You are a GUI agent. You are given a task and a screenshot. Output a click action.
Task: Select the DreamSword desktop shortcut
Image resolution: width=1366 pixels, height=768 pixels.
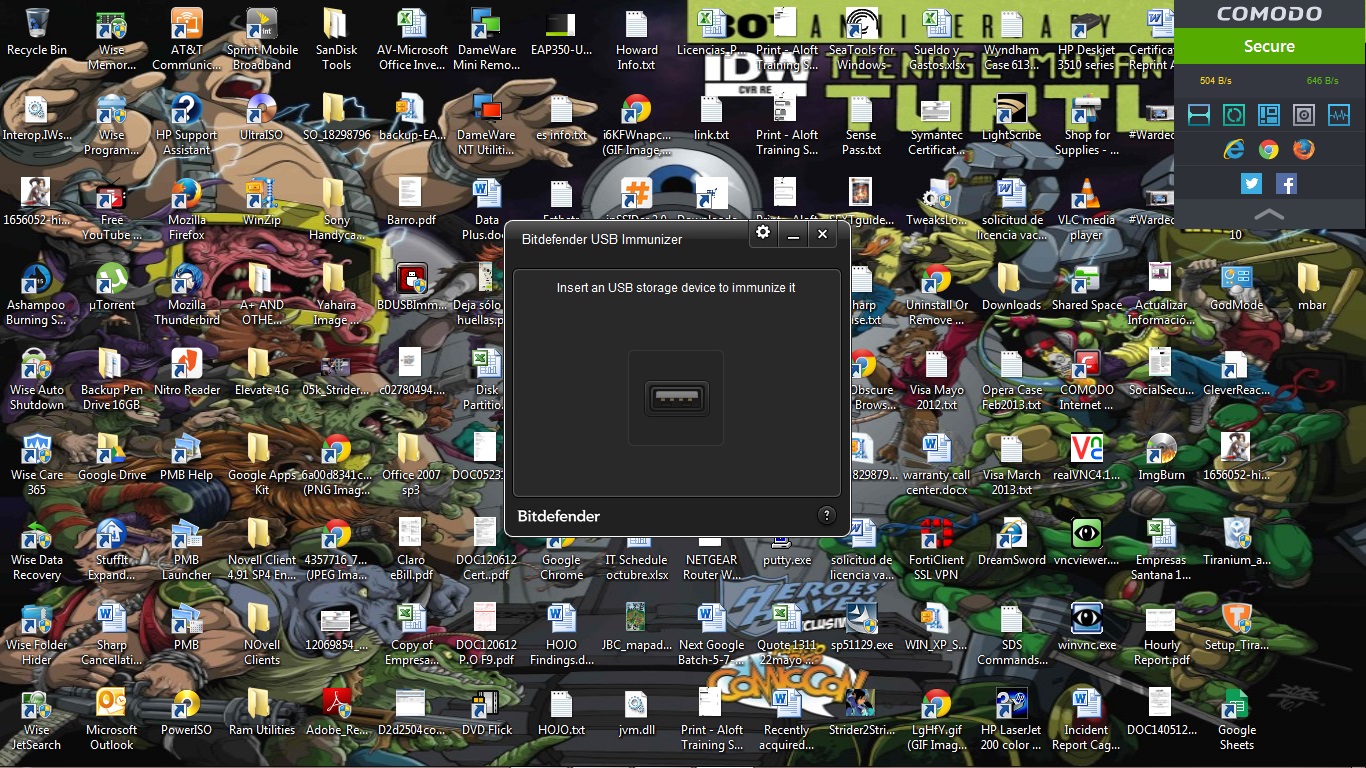click(x=1012, y=542)
